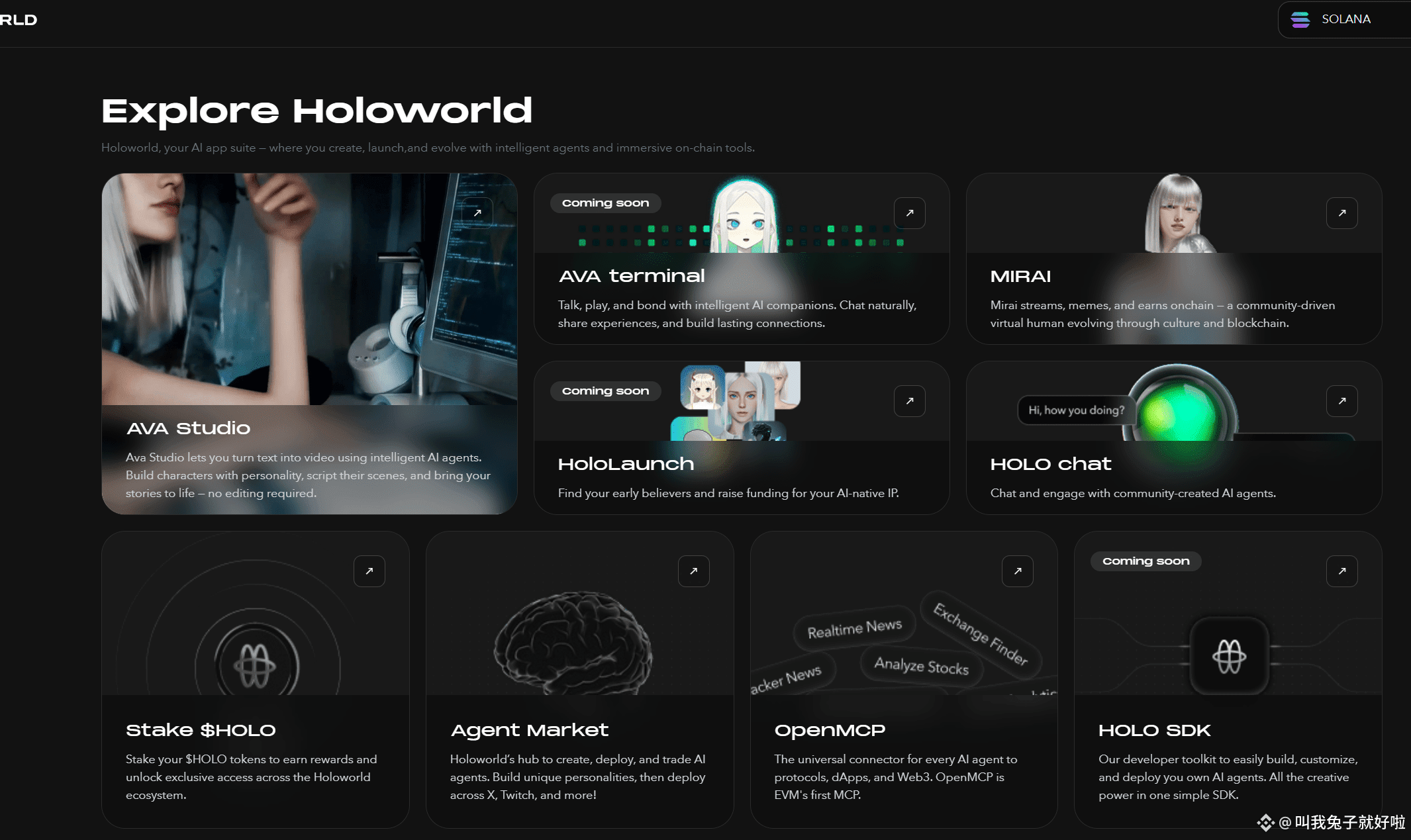Click HoloLaunch card arrow icon
Viewport: 1411px width, 840px height.
tap(909, 401)
